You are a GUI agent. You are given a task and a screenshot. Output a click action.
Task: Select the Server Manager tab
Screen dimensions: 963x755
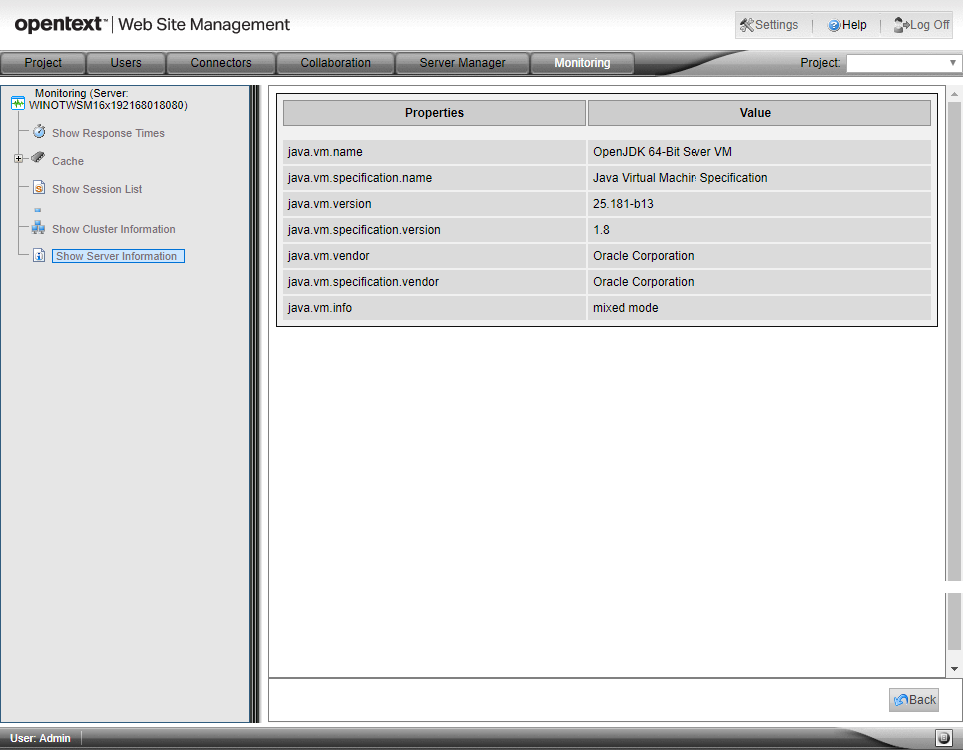click(x=462, y=63)
